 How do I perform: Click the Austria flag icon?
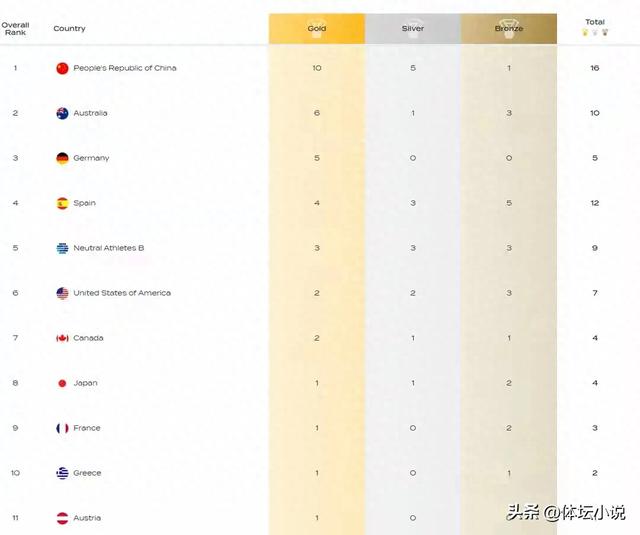coord(62,518)
